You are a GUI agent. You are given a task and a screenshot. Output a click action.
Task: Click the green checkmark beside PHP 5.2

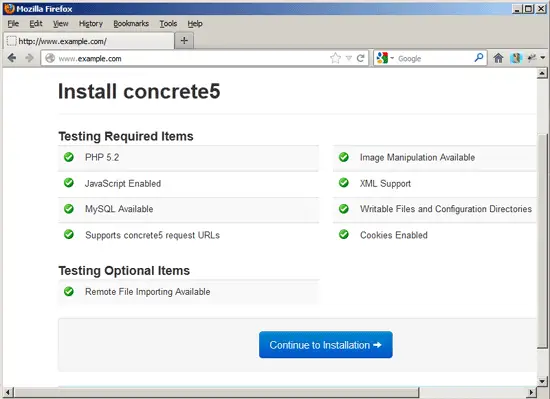[69, 157]
